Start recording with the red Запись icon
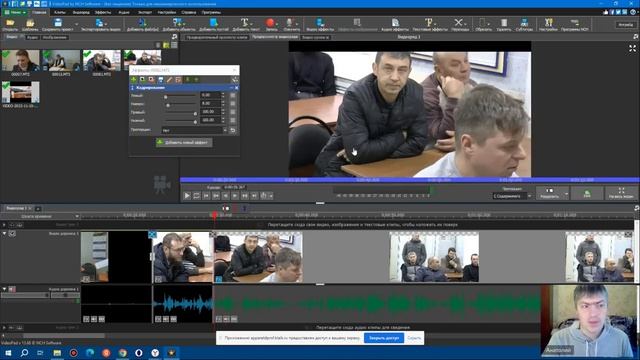The height and width of the screenshot is (360, 640). [270, 24]
